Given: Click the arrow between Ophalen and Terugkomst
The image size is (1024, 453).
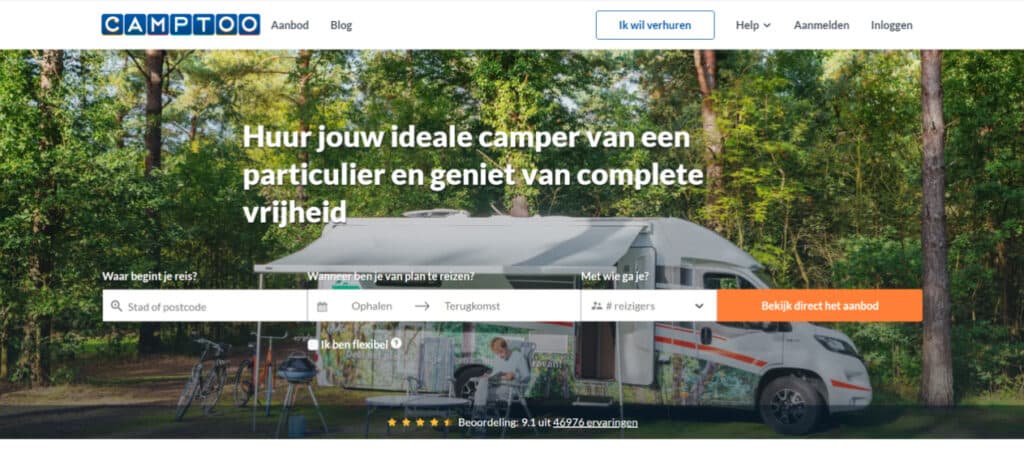Looking at the screenshot, I should coord(422,306).
